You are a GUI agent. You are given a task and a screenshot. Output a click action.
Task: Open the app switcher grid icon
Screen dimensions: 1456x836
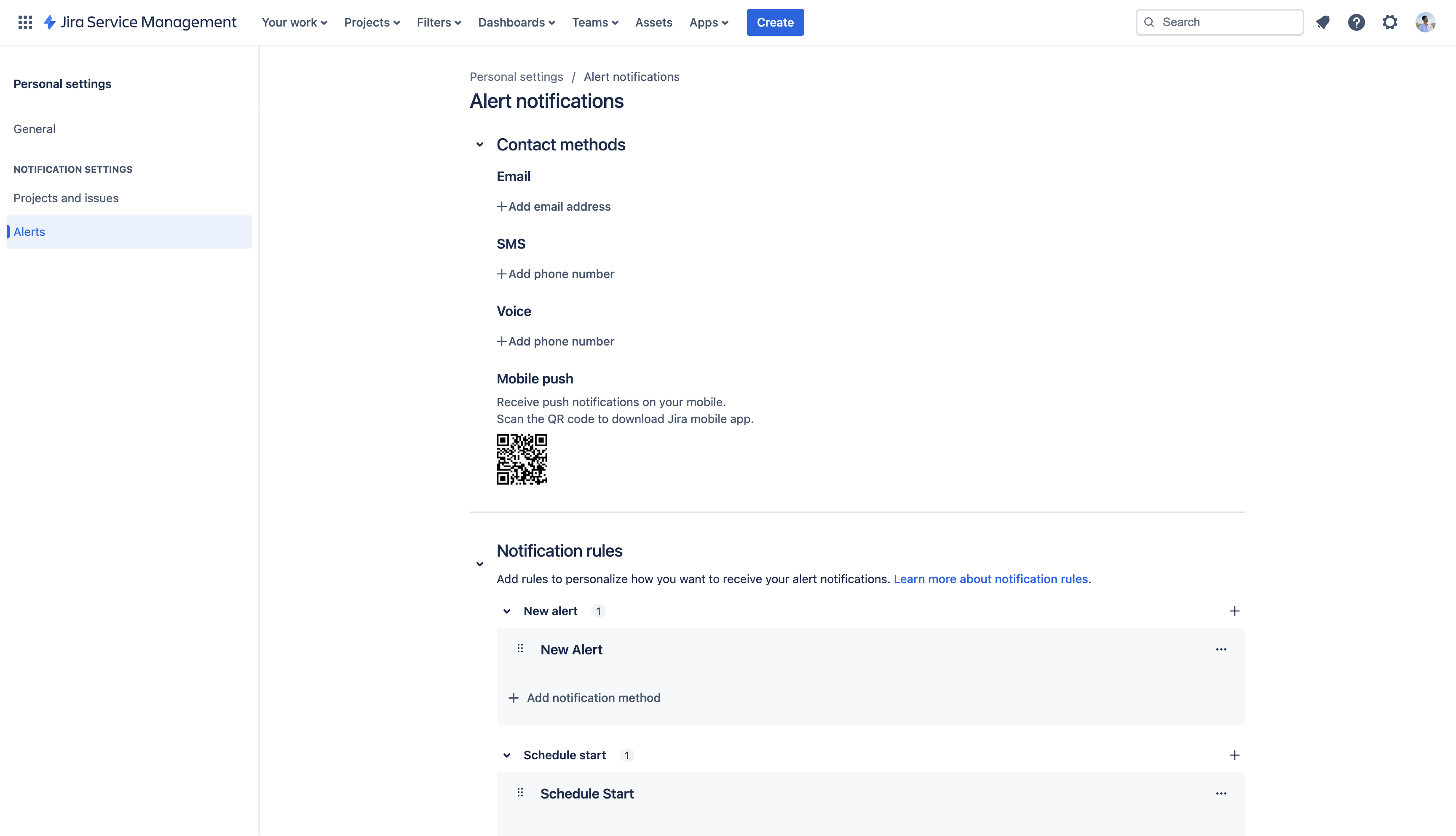point(25,22)
